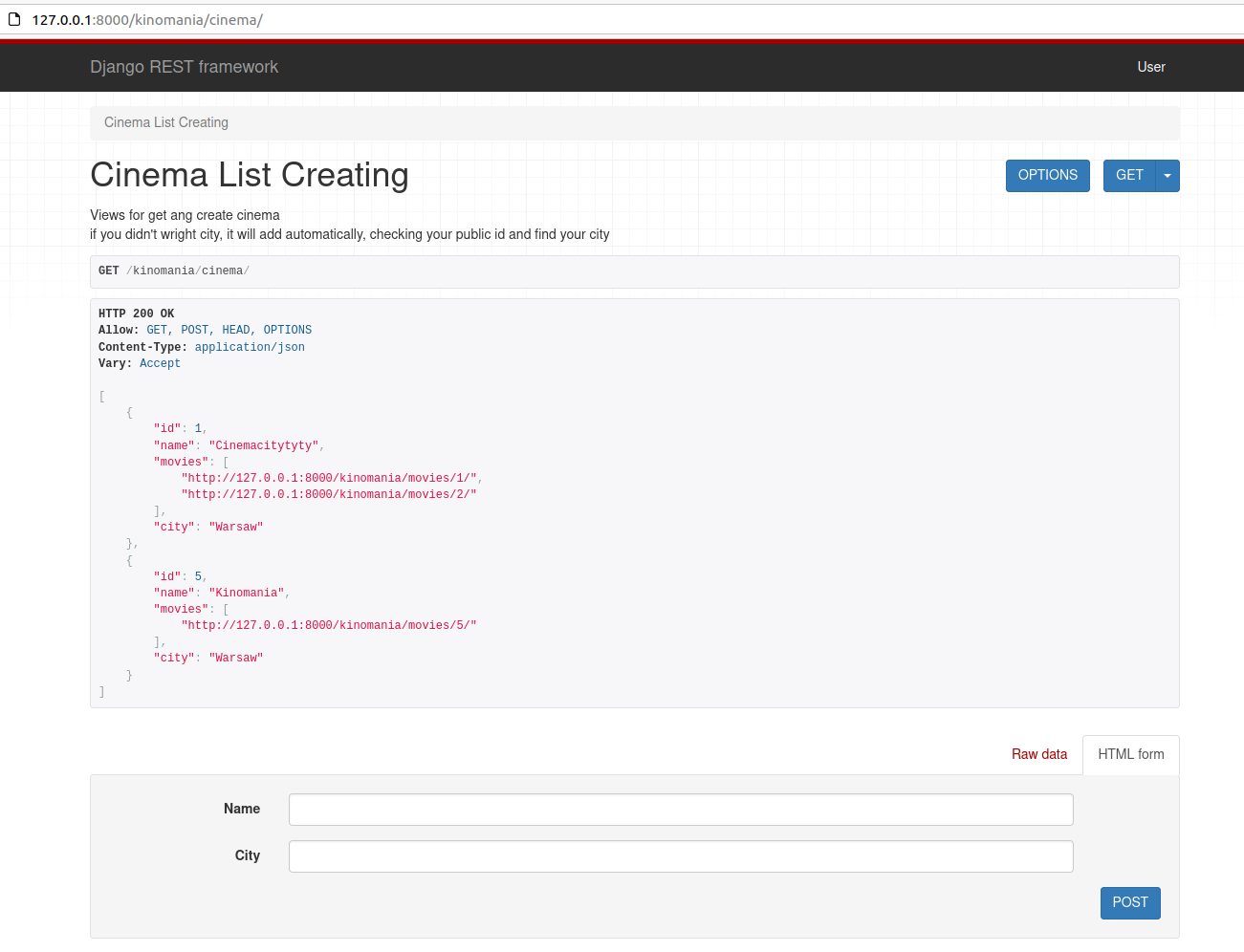The height and width of the screenshot is (952, 1244).
Task: Click the Cinema List Creating breadcrumb
Action: [166, 122]
